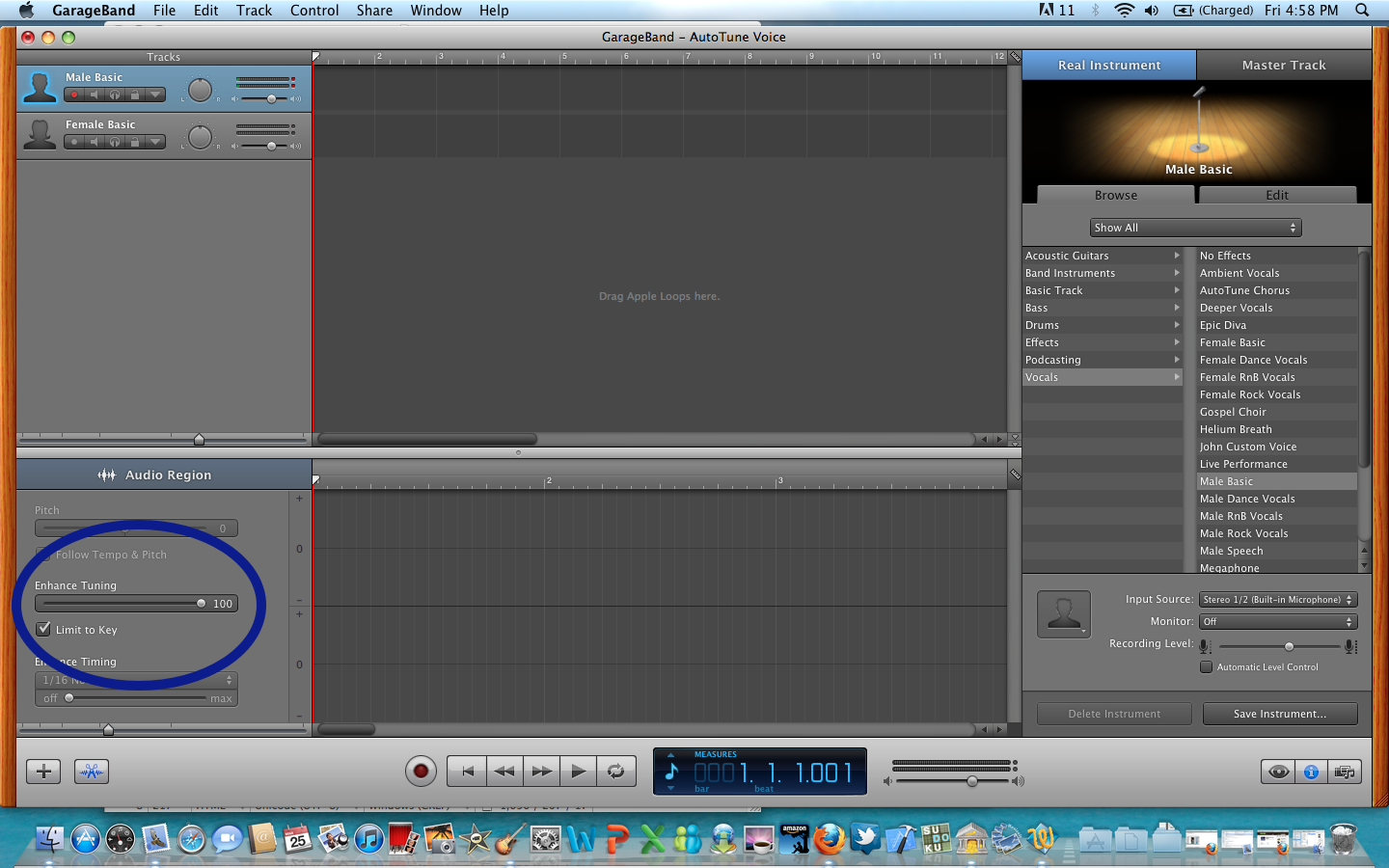Viewport: 1389px width, 868px height.
Task: Open the Share menu in the menu bar
Action: coord(374,11)
